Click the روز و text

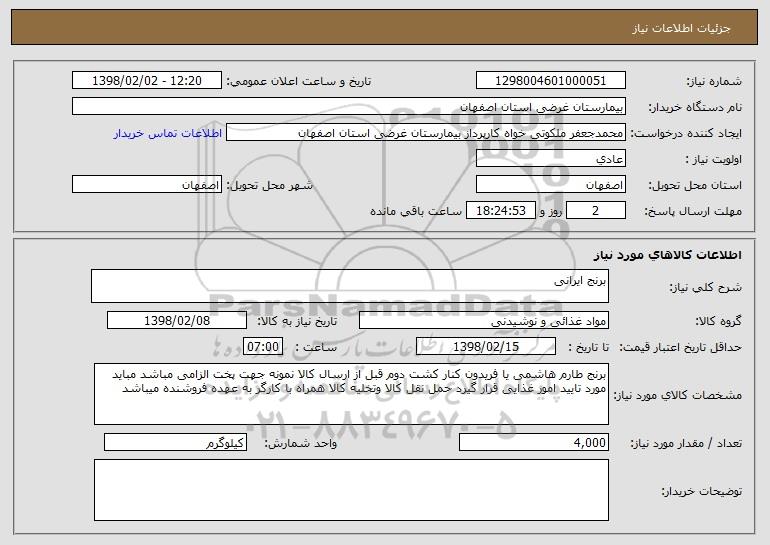550,211
